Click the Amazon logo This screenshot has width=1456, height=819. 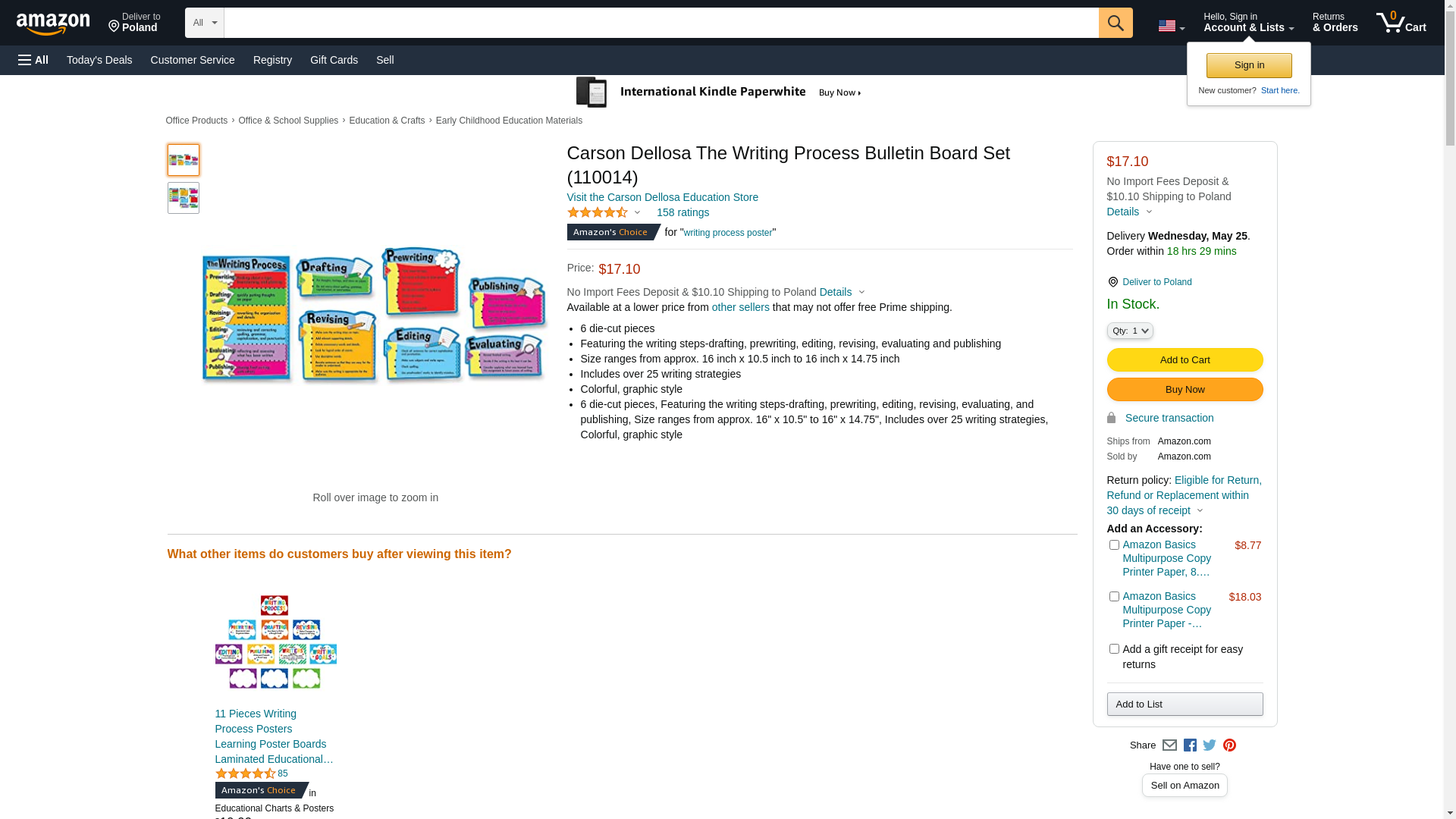coord(53,24)
